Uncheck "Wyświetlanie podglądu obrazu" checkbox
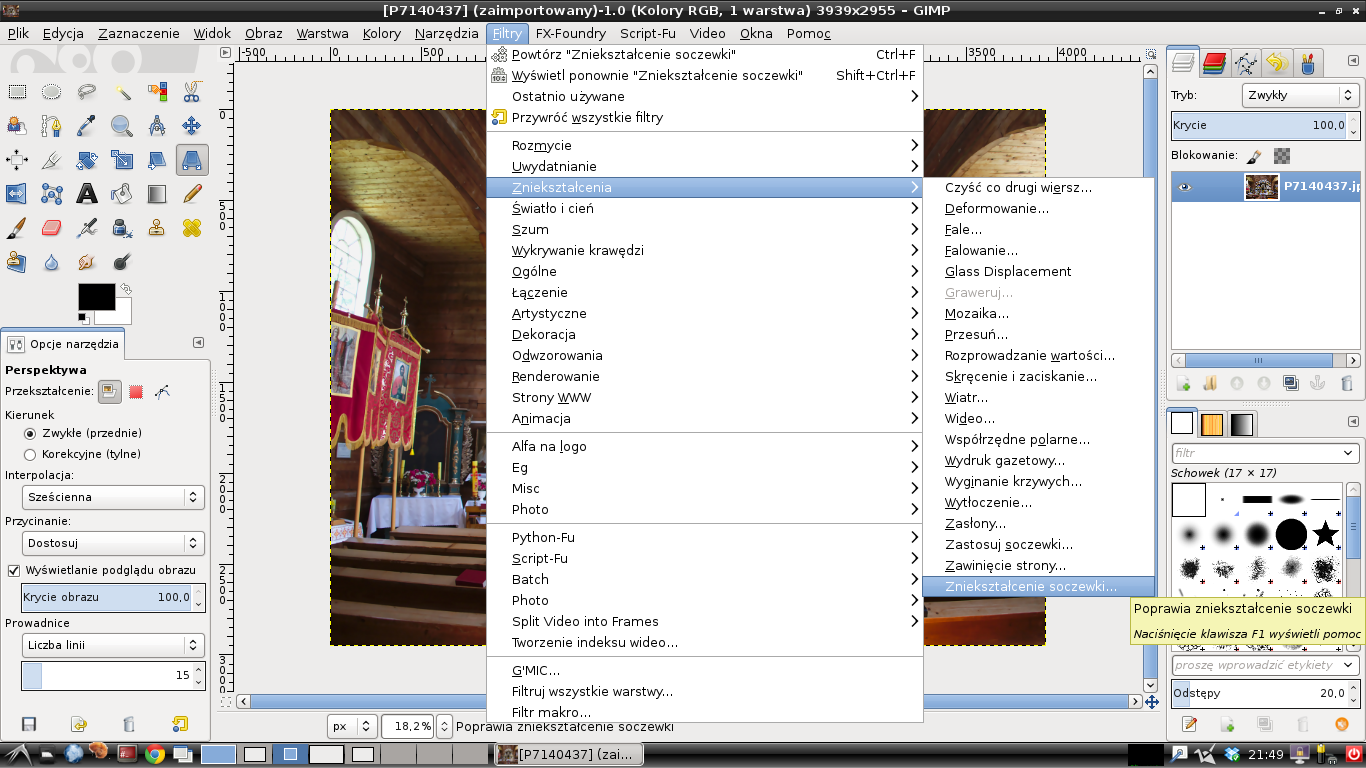This screenshot has height=768, width=1366. [14, 570]
